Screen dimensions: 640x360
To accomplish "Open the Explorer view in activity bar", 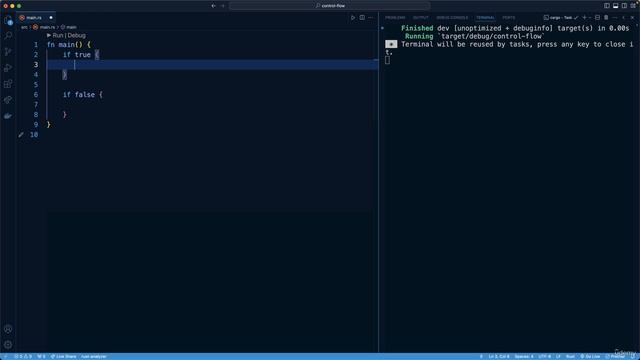I will [8, 20].
